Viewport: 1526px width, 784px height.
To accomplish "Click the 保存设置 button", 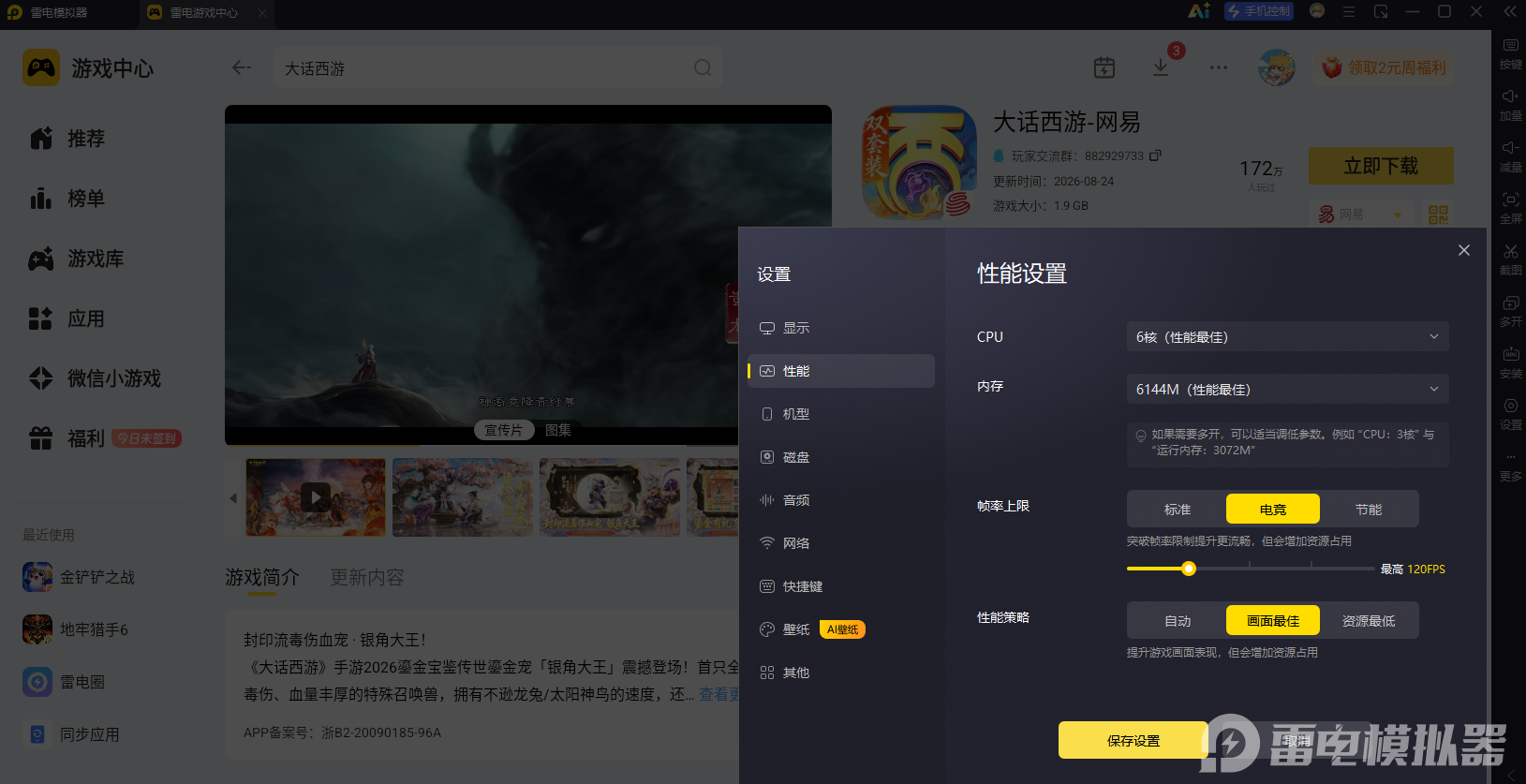I will point(1133,740).
